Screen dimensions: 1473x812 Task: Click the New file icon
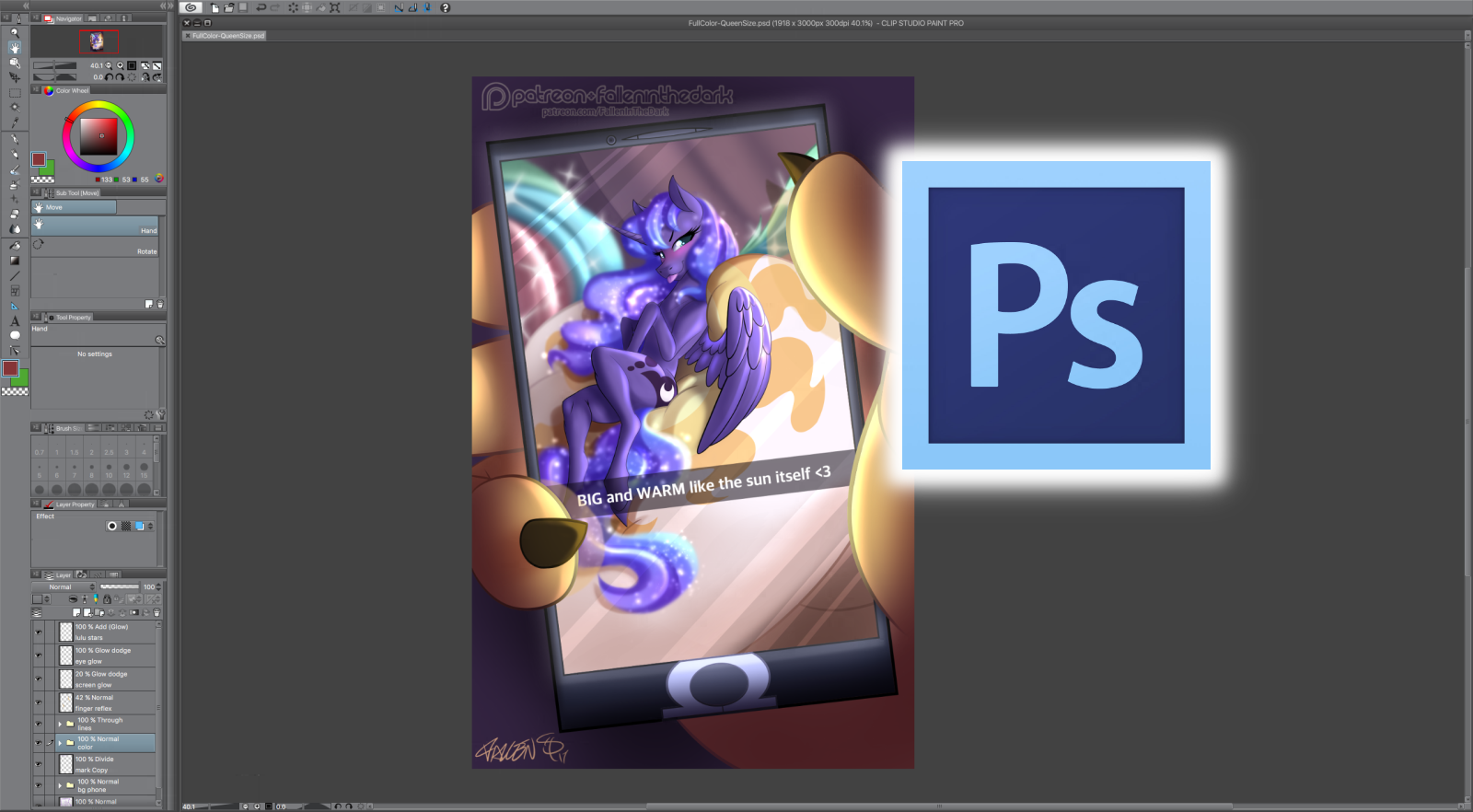215,7
